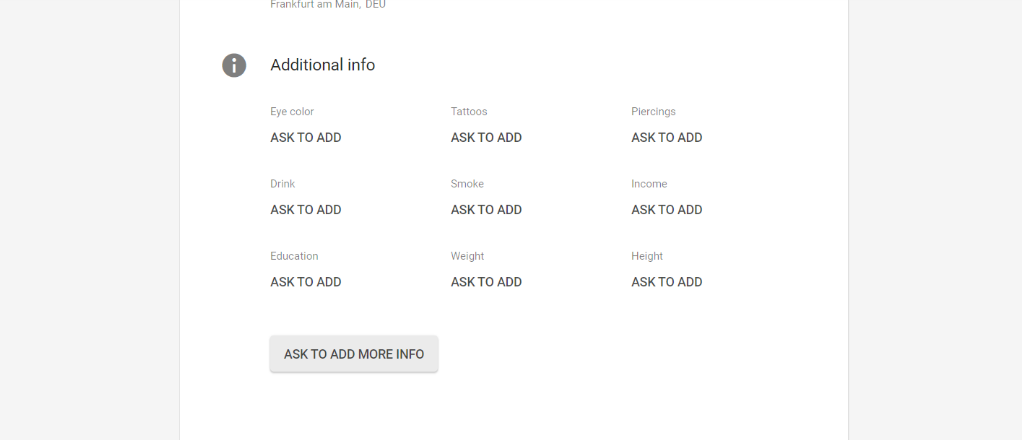Image resolution: width=1022 pixels, height=440 pixels.
Task: Click the Income label
Action: tap(649, 184)
